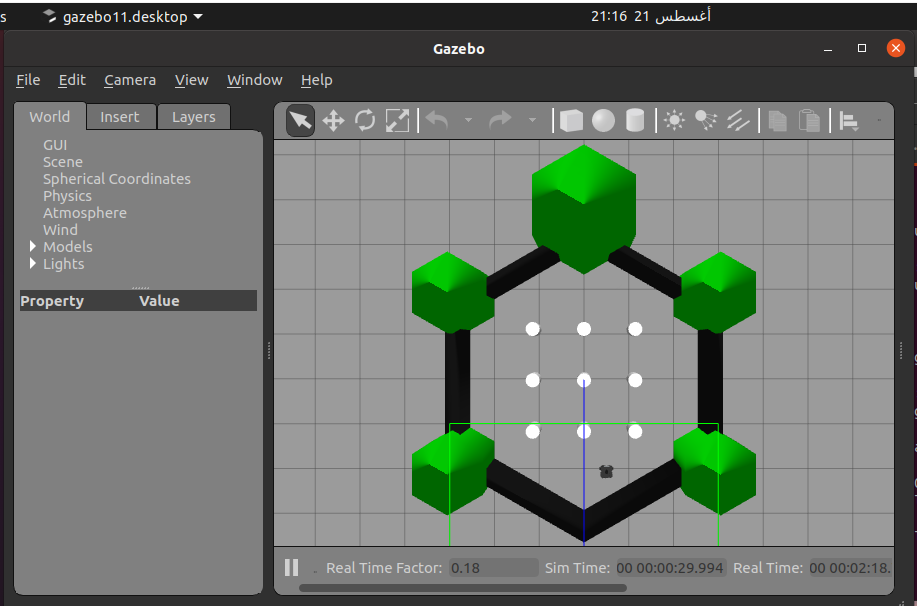Open the Edit menu
Screen dimensions: 917x606
(72, 80)
